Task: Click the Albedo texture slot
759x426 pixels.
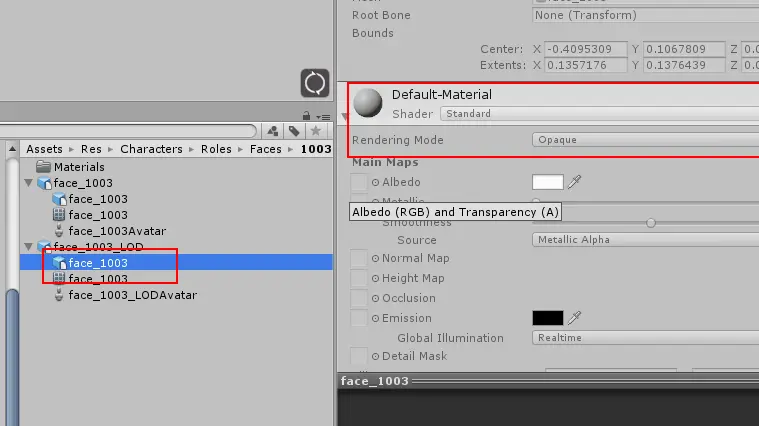Action: tap(359, 183)
